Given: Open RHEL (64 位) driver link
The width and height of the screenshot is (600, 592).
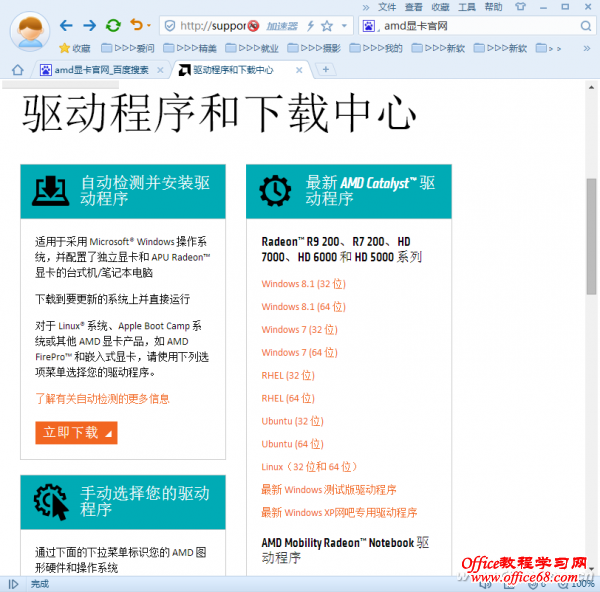Looking at the screenshot, I should point(288,399).
